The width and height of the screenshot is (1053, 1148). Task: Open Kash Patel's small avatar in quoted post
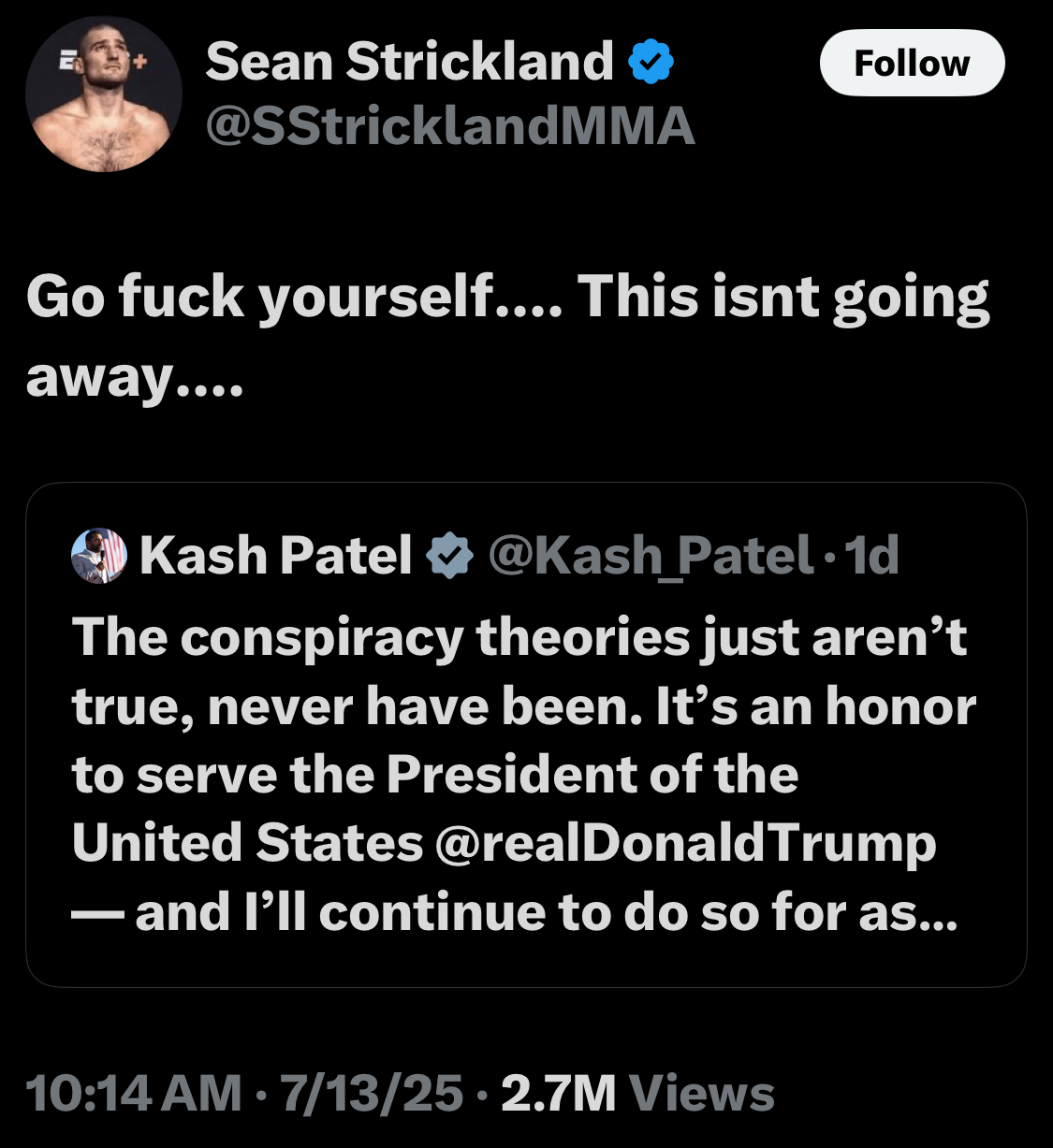(99, 555)
